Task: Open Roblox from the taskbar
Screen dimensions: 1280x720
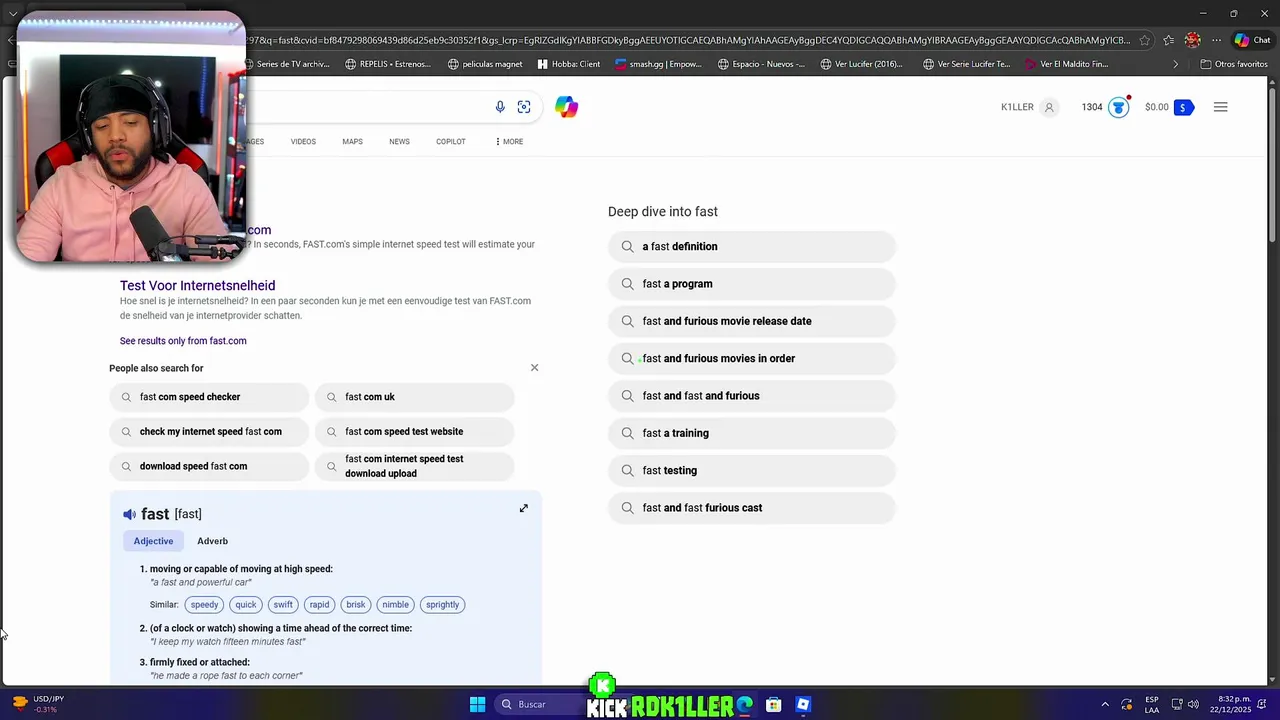Action: 803,705
